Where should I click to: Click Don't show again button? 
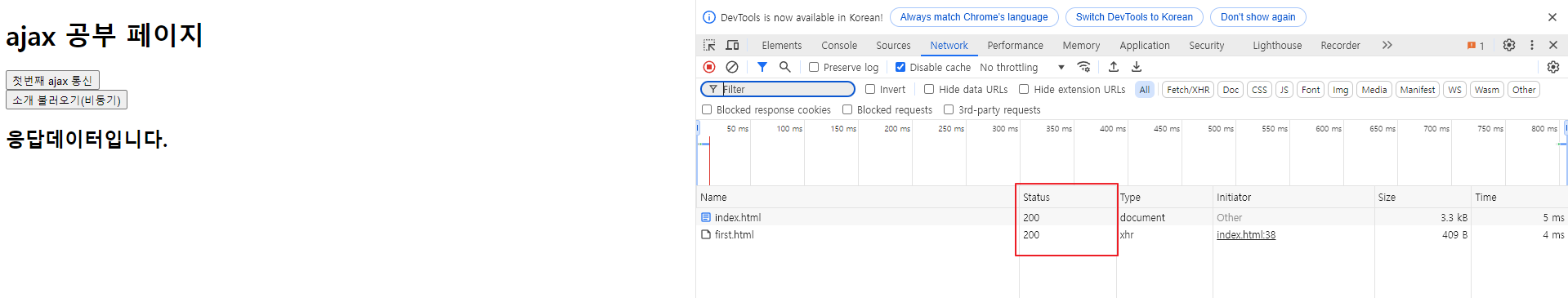point(1258,17)
